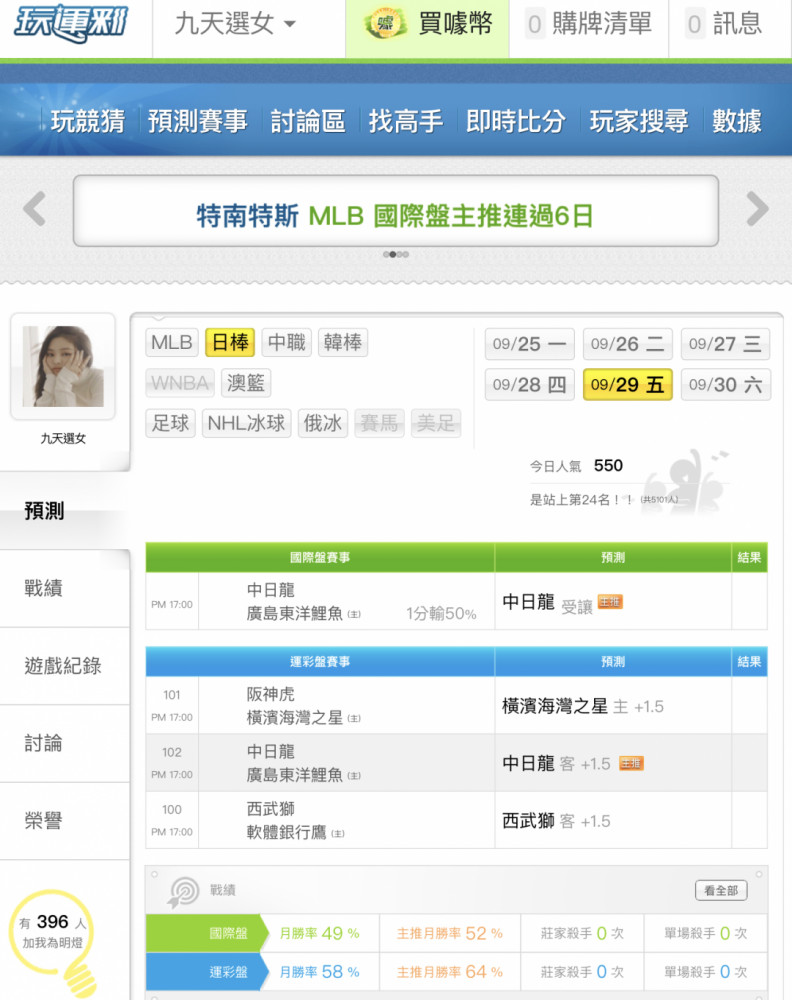792x1000 pixels.
Task: Open the 玩運彩 site logo
Action: [71, 23]
